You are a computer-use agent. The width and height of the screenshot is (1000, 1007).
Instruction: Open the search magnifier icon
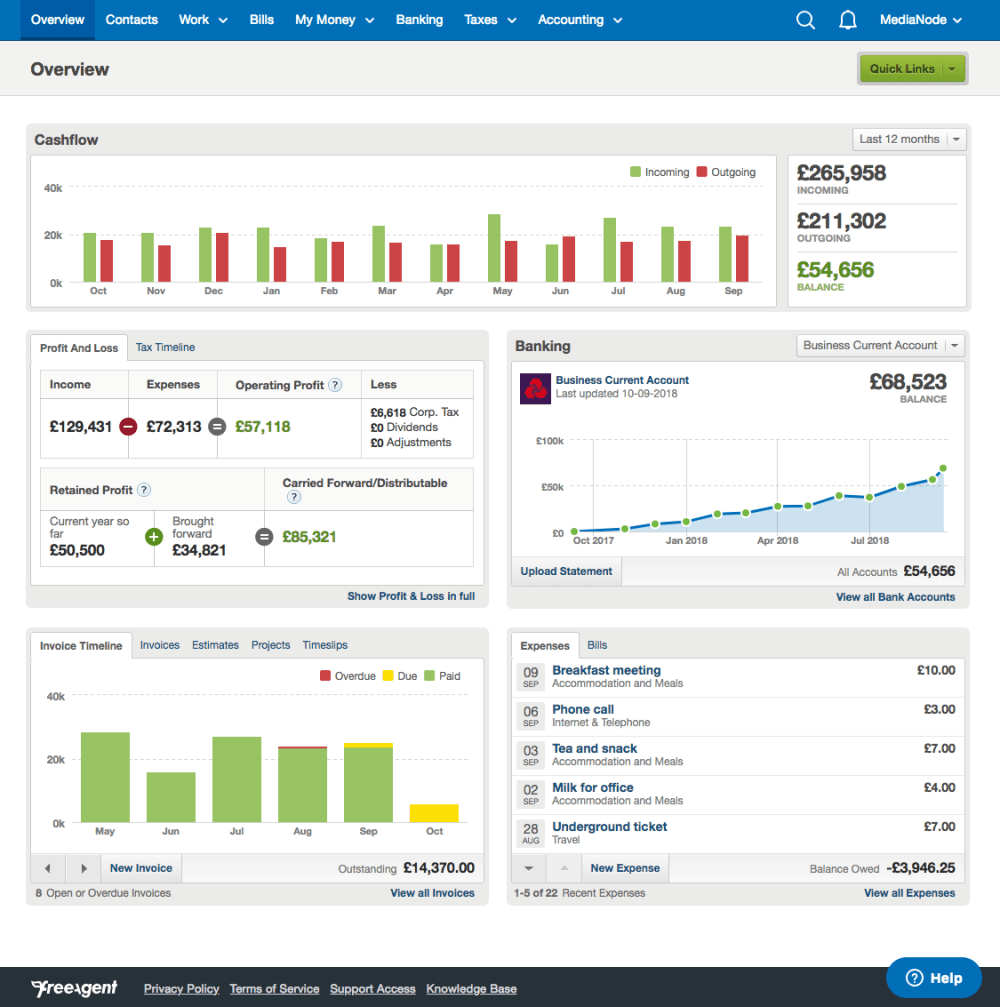pyautogui.click(x=805, y=19)
